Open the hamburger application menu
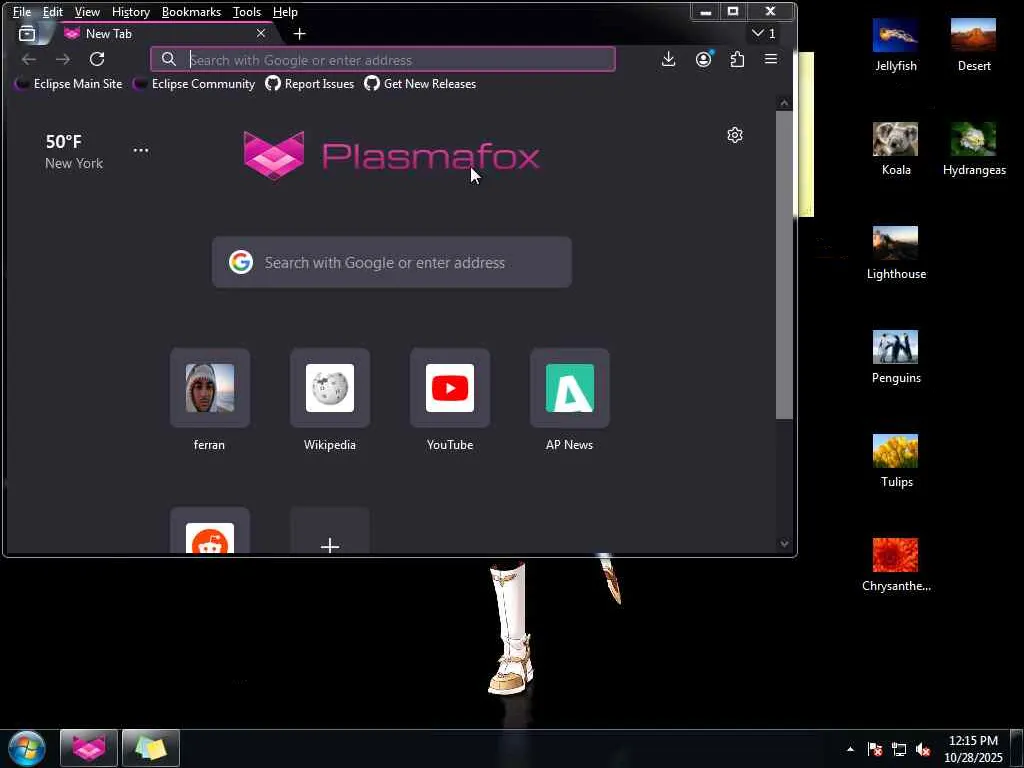The width and height of the screenshot is (1024, 768). [771, 59]
